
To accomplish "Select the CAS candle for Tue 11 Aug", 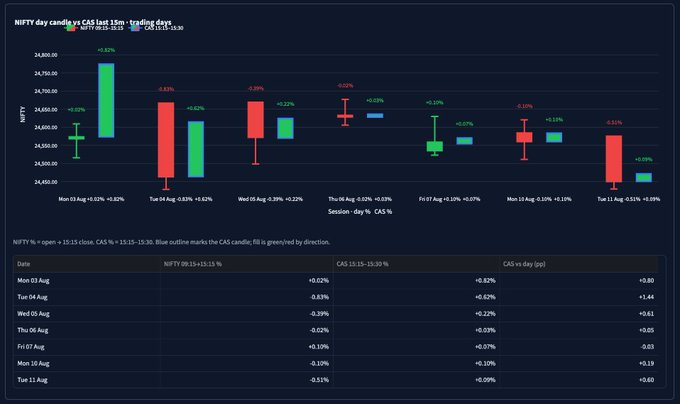I will [644, 177].
